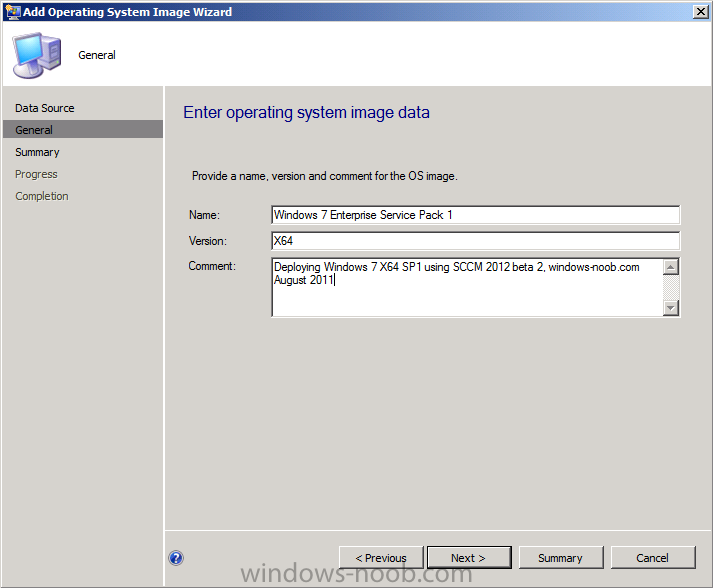Close the Add Operating System Image Wizard
The height and width of the screenshot is (588, 713).
click(700, 12)
